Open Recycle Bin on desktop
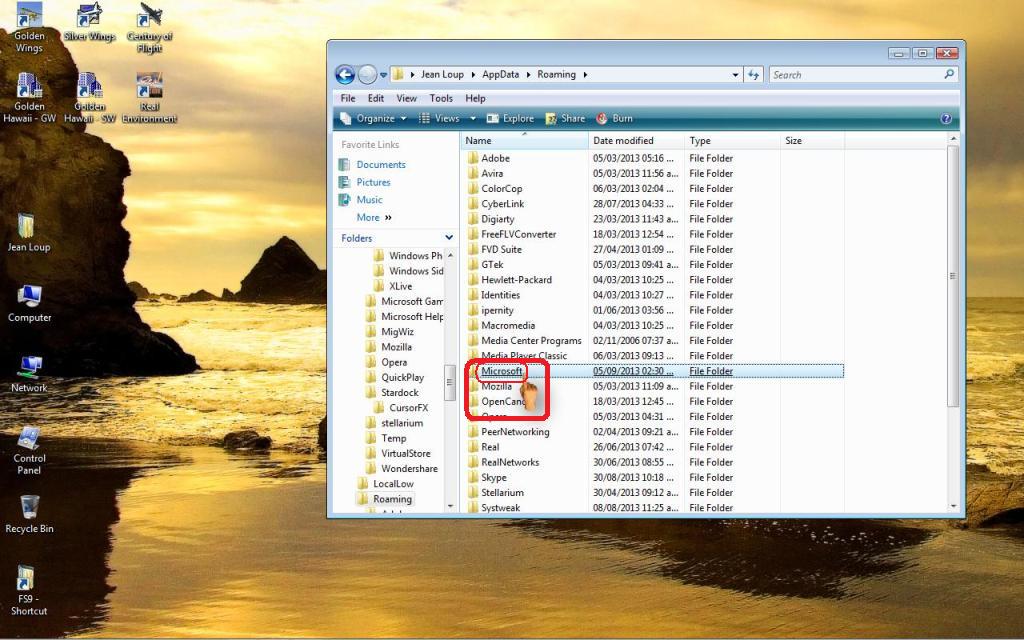The width and height of the screenshot is (1024, 640). click(x=29, y=515)
